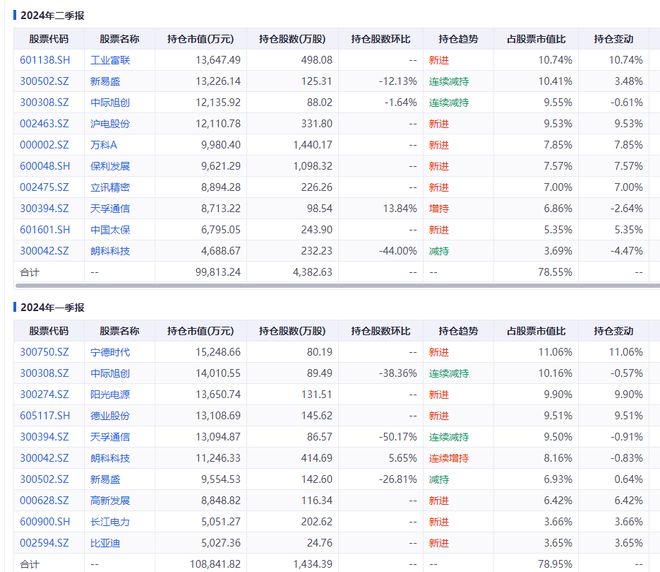The height and width of the screenshot is (572, 660).
Task: Click 持仓趋势 header in Q1 table
Action: pyautogui.click(x=458, y=331)
